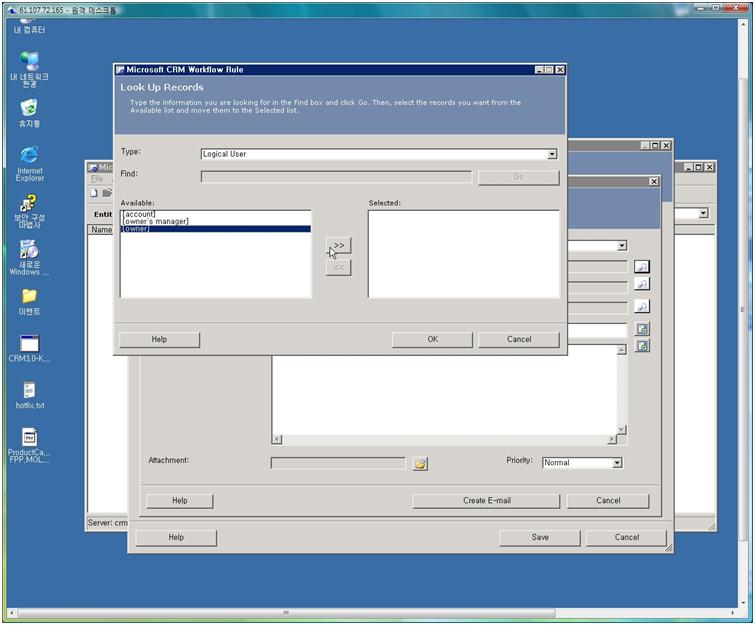Click message body scroll right arrow
The image size is (755, 625).
pyautogui.click(x=612, y=439)
